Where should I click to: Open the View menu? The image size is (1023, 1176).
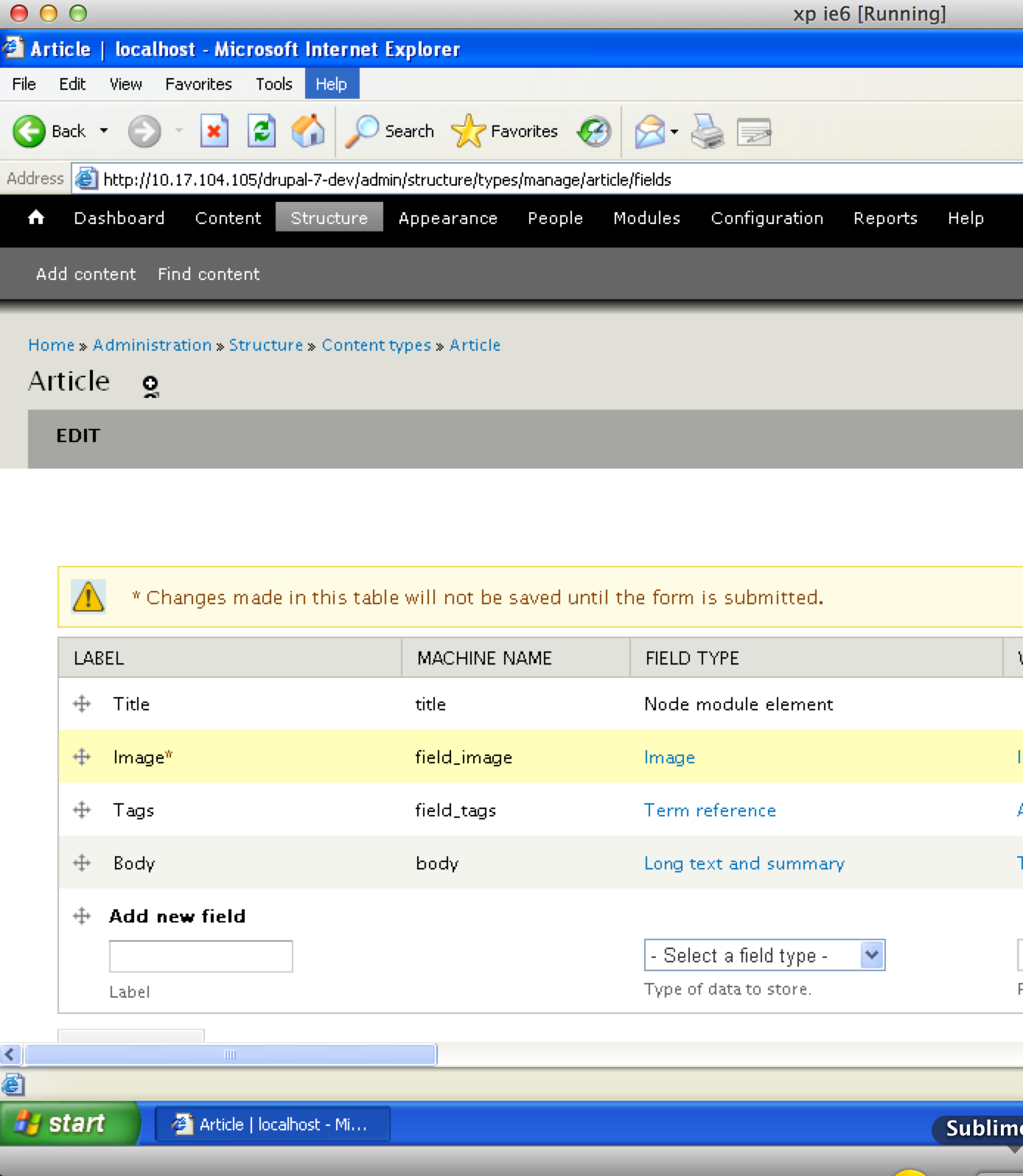(126, 84)
